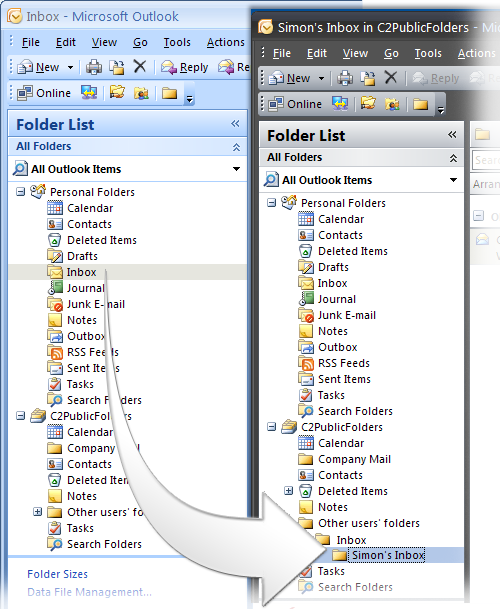Collapse Personal Folders tree in Inbox window
This screenshot has width=500, height=609.
click(21, 191)
